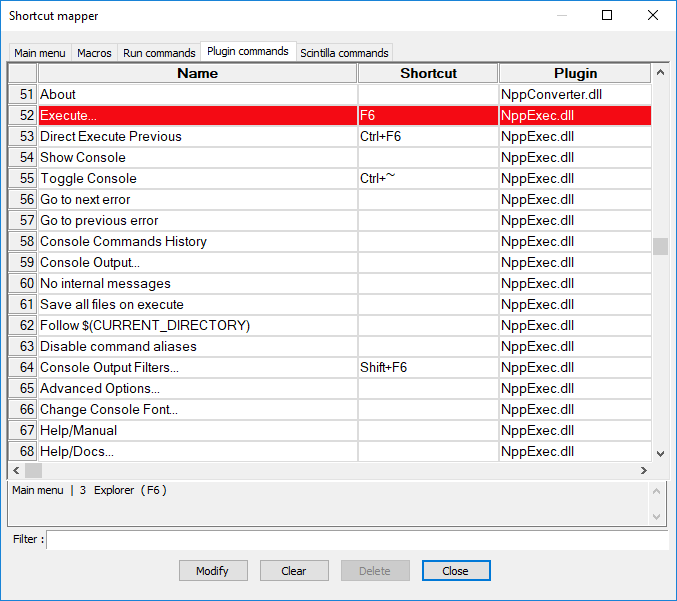
Task: Close the Shortcut mapper window
Action: click(x=653, y=15)
